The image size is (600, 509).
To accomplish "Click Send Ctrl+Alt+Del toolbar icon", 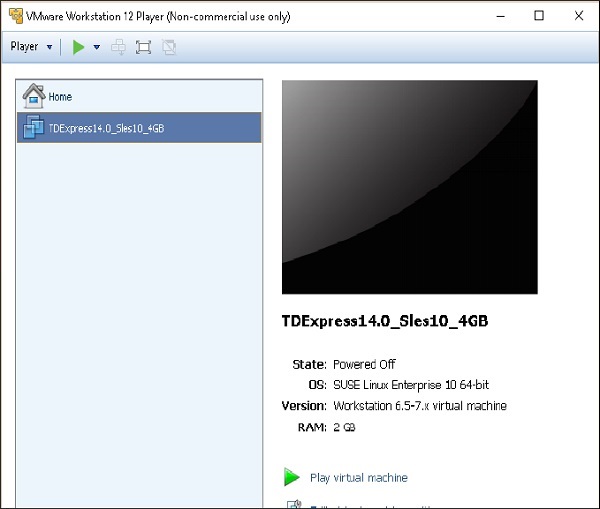I will (x=118, y=47).
